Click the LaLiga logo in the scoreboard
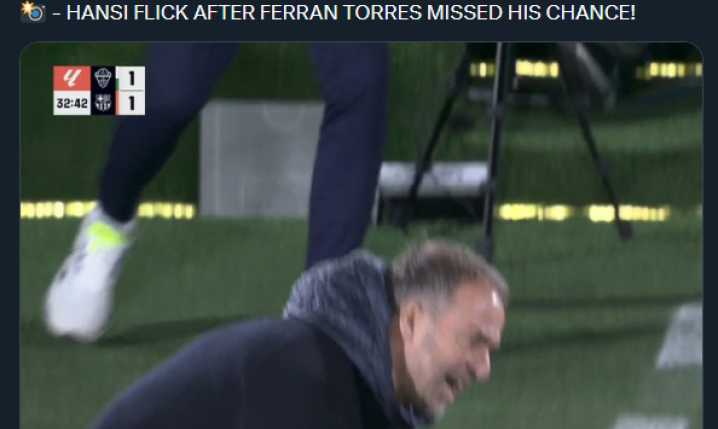Image resolution: width=718 pixels, height=429 pixels. pos(72,78)
